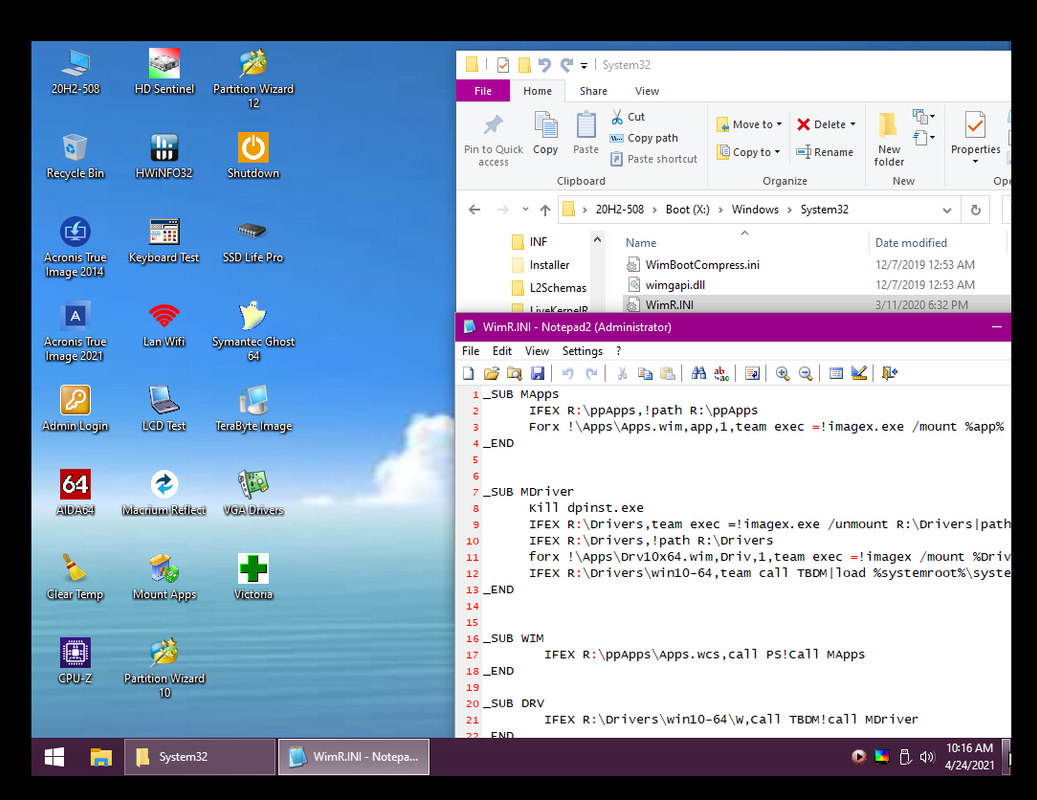The width and height of the screenshot is (1037, 800).
Task: Open the recent locations dropdown chevron
Action: [x=525, y=210]
